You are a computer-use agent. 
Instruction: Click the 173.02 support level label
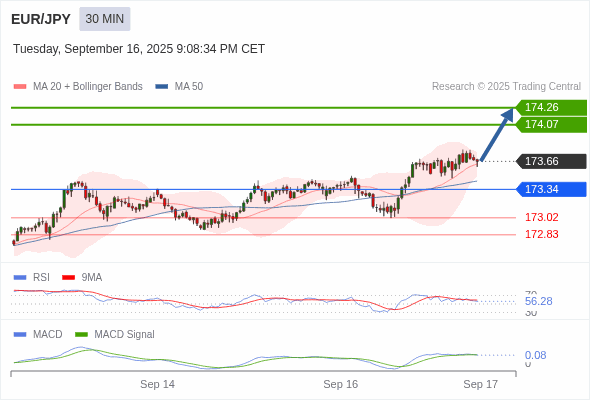click(541, 217)
